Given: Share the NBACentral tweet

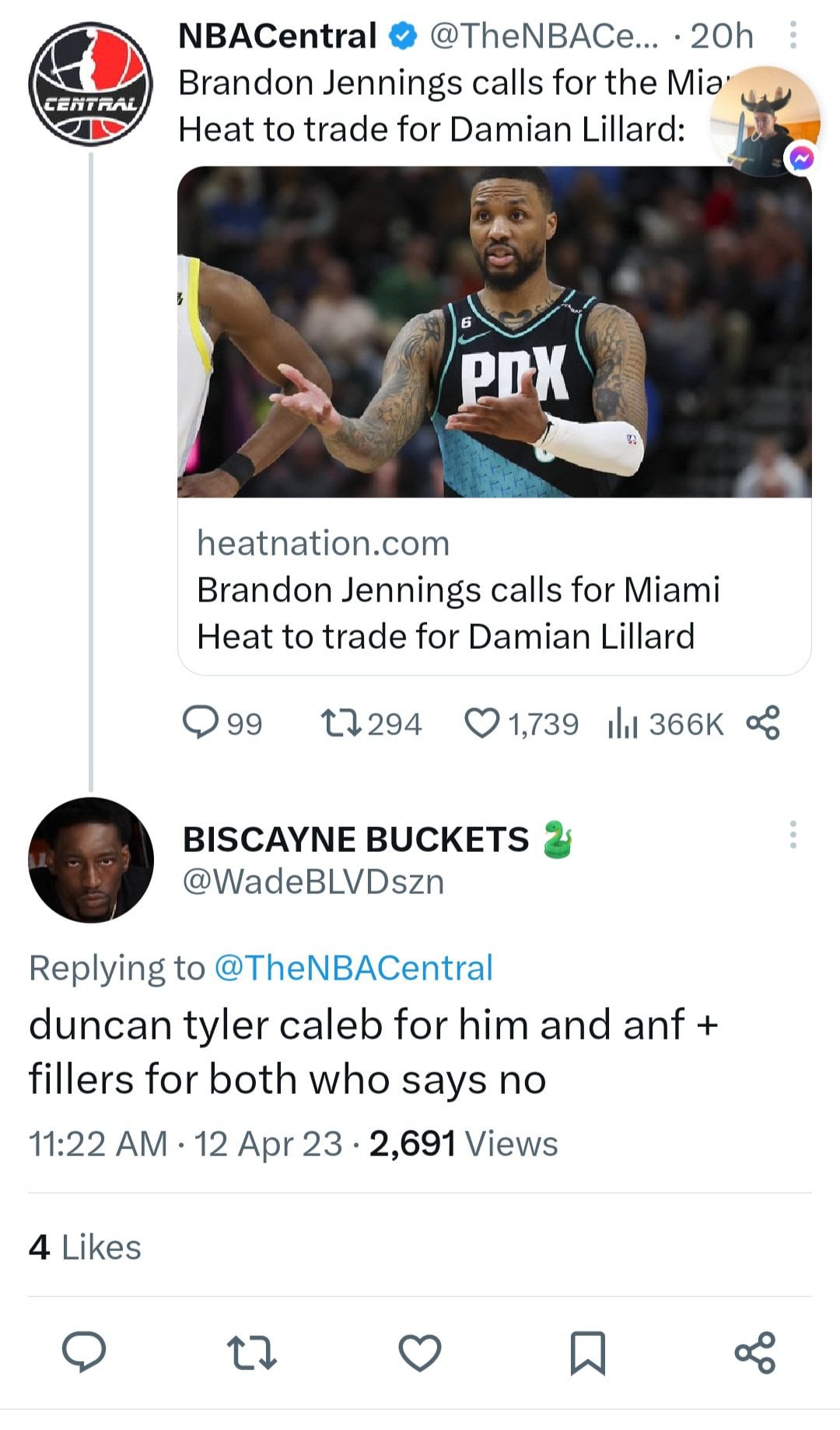Looking at the screenshot, I should 762,723.
